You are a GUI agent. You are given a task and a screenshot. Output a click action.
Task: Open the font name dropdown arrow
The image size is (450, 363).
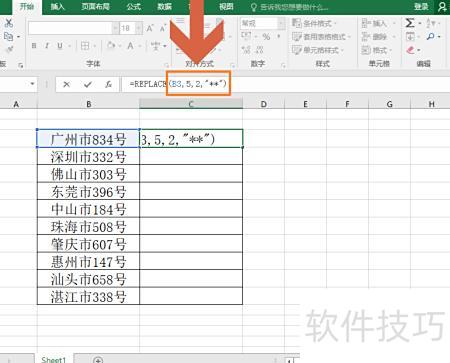tap(115, 28)
